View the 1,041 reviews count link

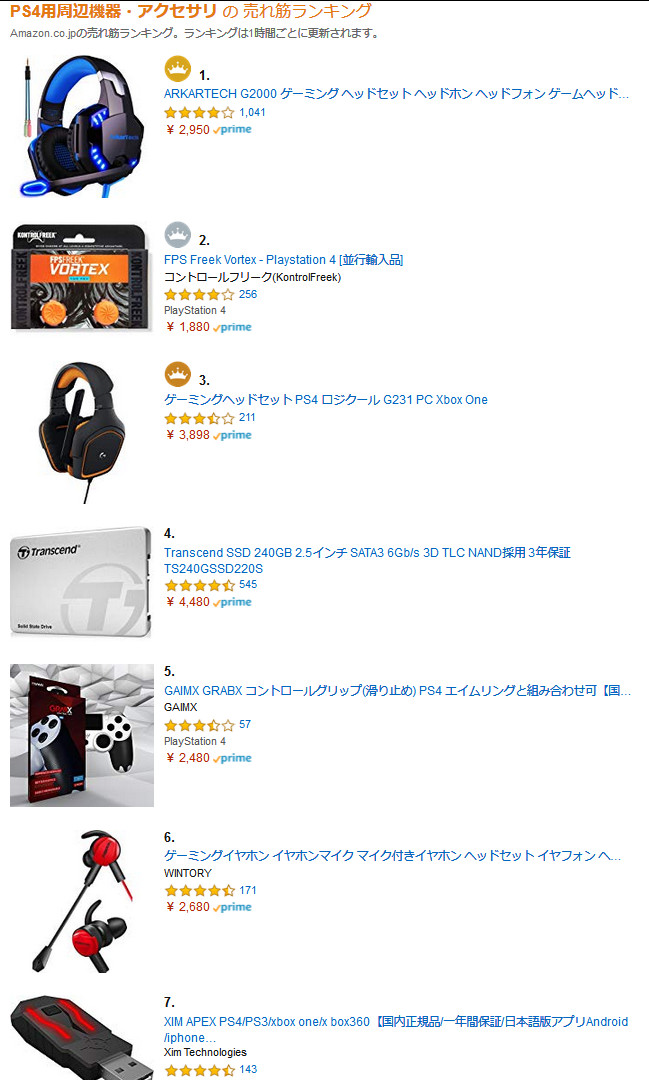pos(252,112)
